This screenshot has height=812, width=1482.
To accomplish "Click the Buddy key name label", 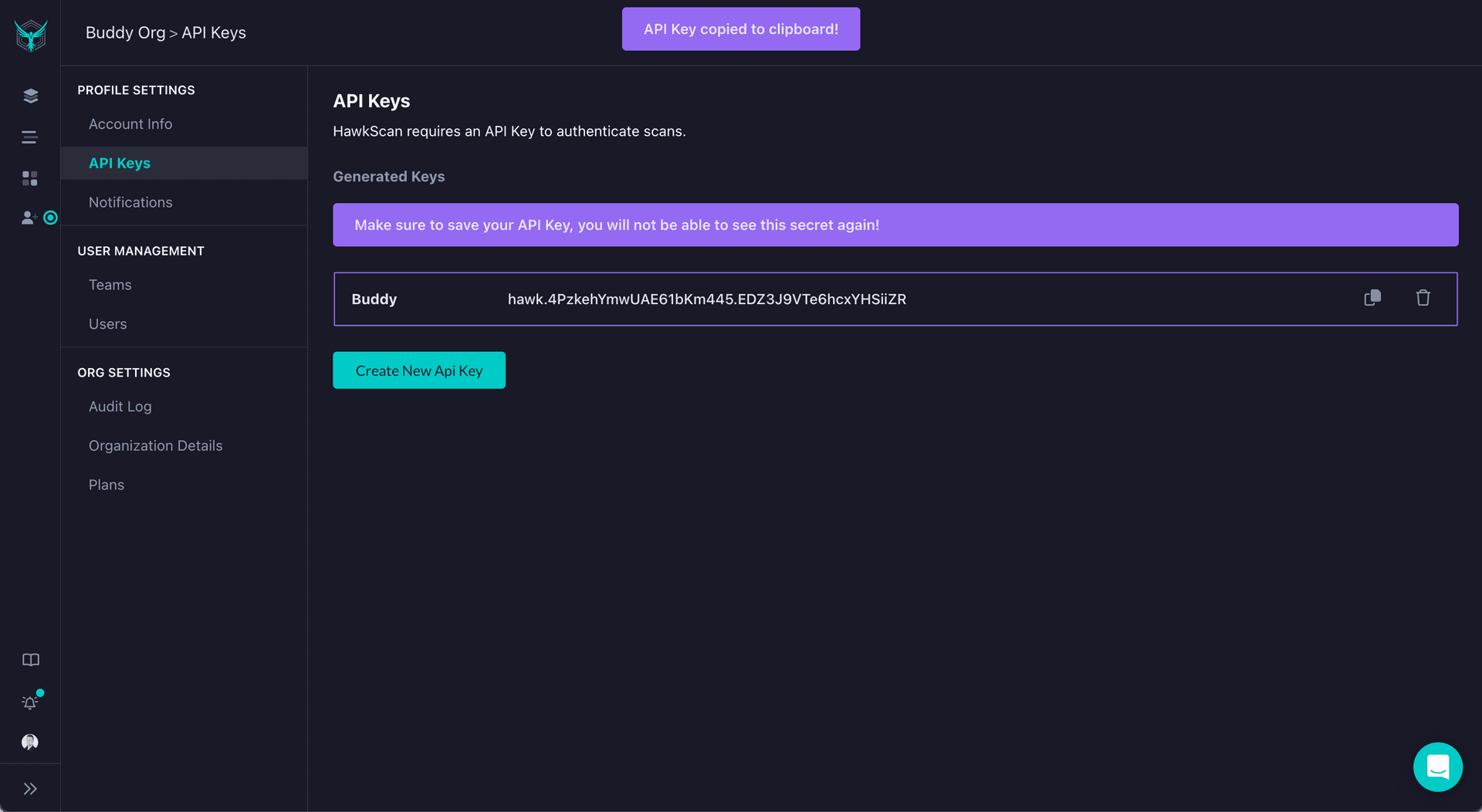I will coord(374,299).
